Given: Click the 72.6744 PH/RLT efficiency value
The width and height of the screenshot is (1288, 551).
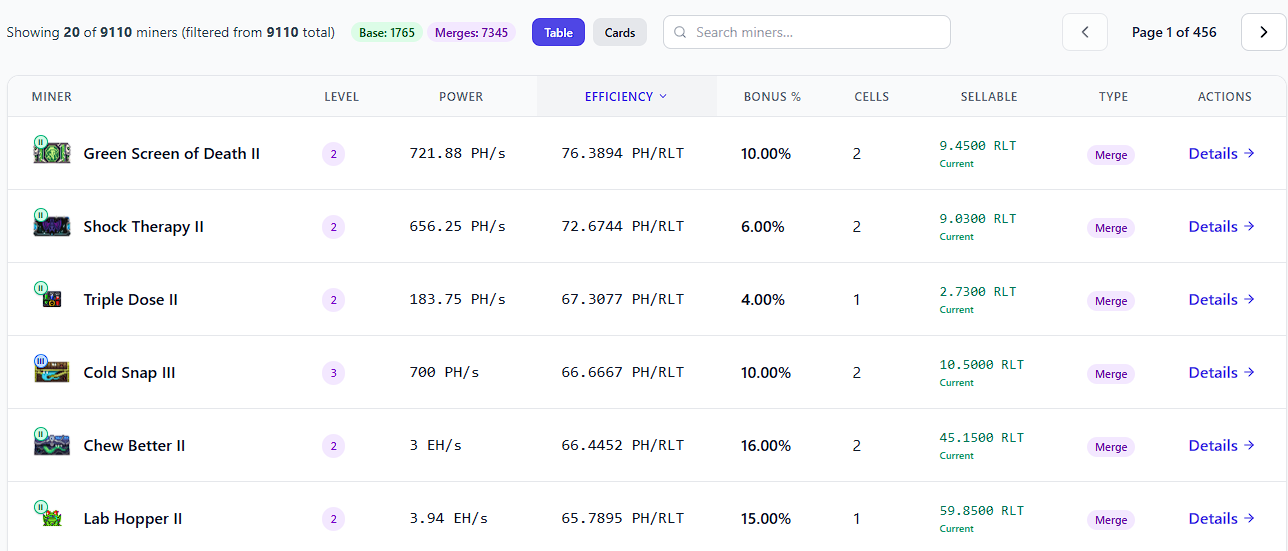Looking at the screenshot, I should click(x=623, y=226).
